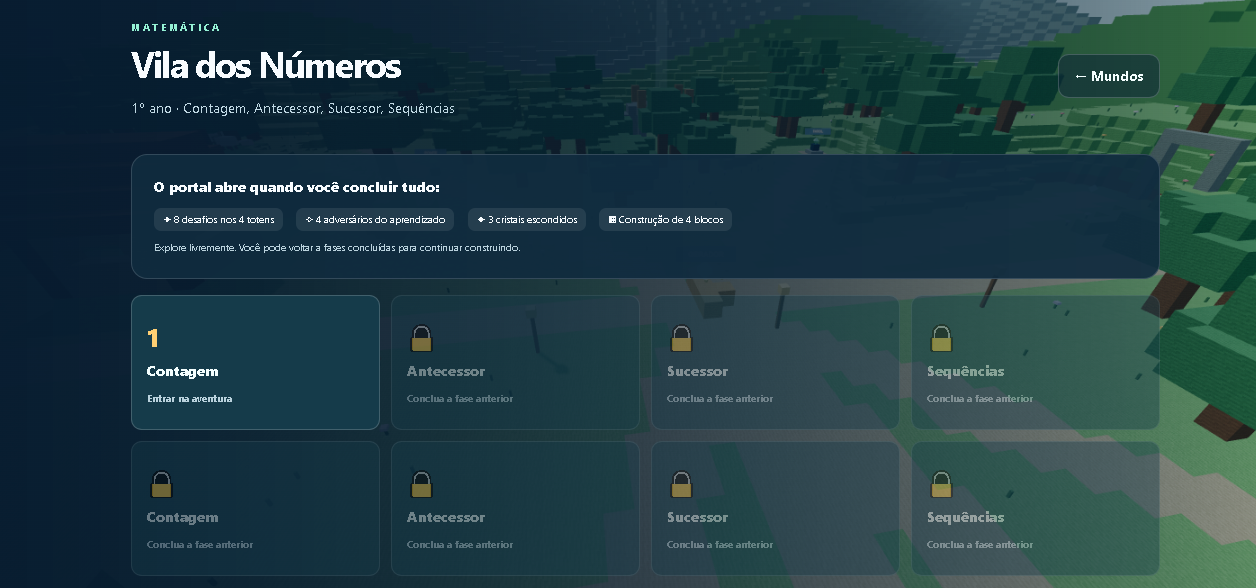Click the "1º ano · Contagem, Antecessor" subtitle
The width and height of the screenshot is (1256, 588).
[x=293, y=108]
